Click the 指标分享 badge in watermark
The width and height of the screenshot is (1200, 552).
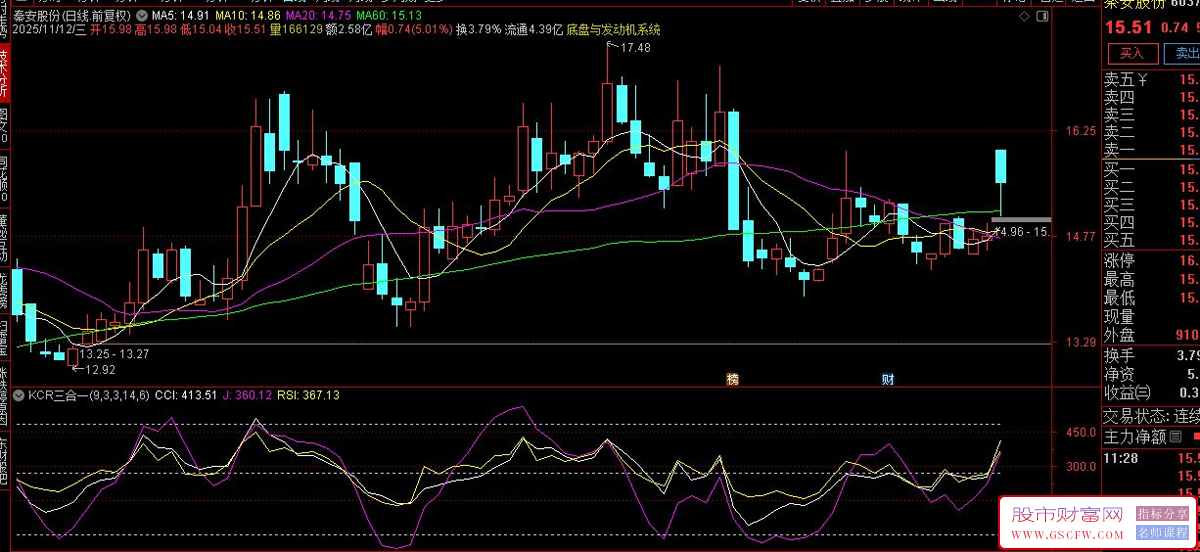pyautogui.click(x=1160, y=513)
